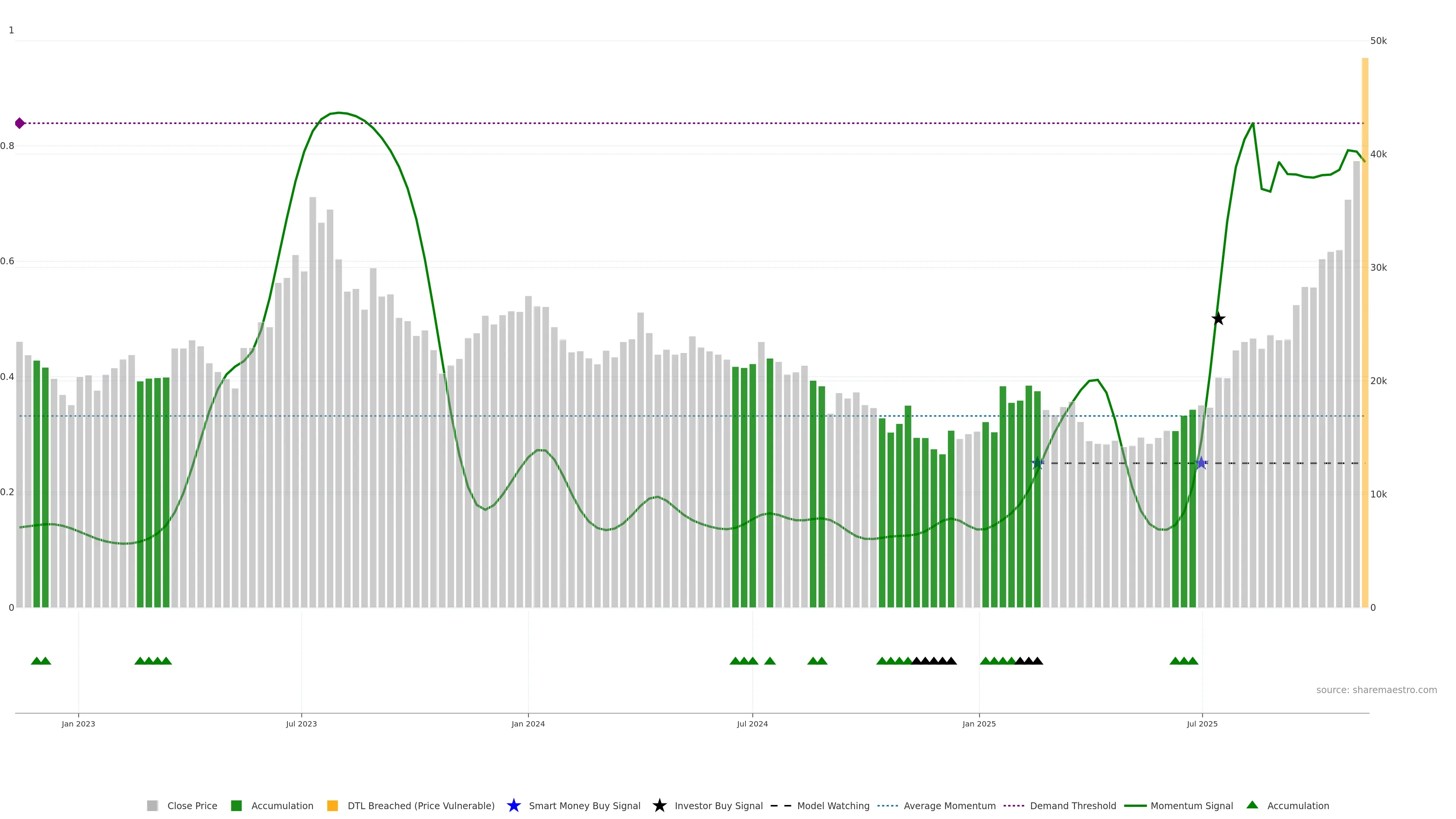This screenshot has width=1456, height=819.
Task: Click the blue Smart Money star near July 2025
Action: (1201, 463)
